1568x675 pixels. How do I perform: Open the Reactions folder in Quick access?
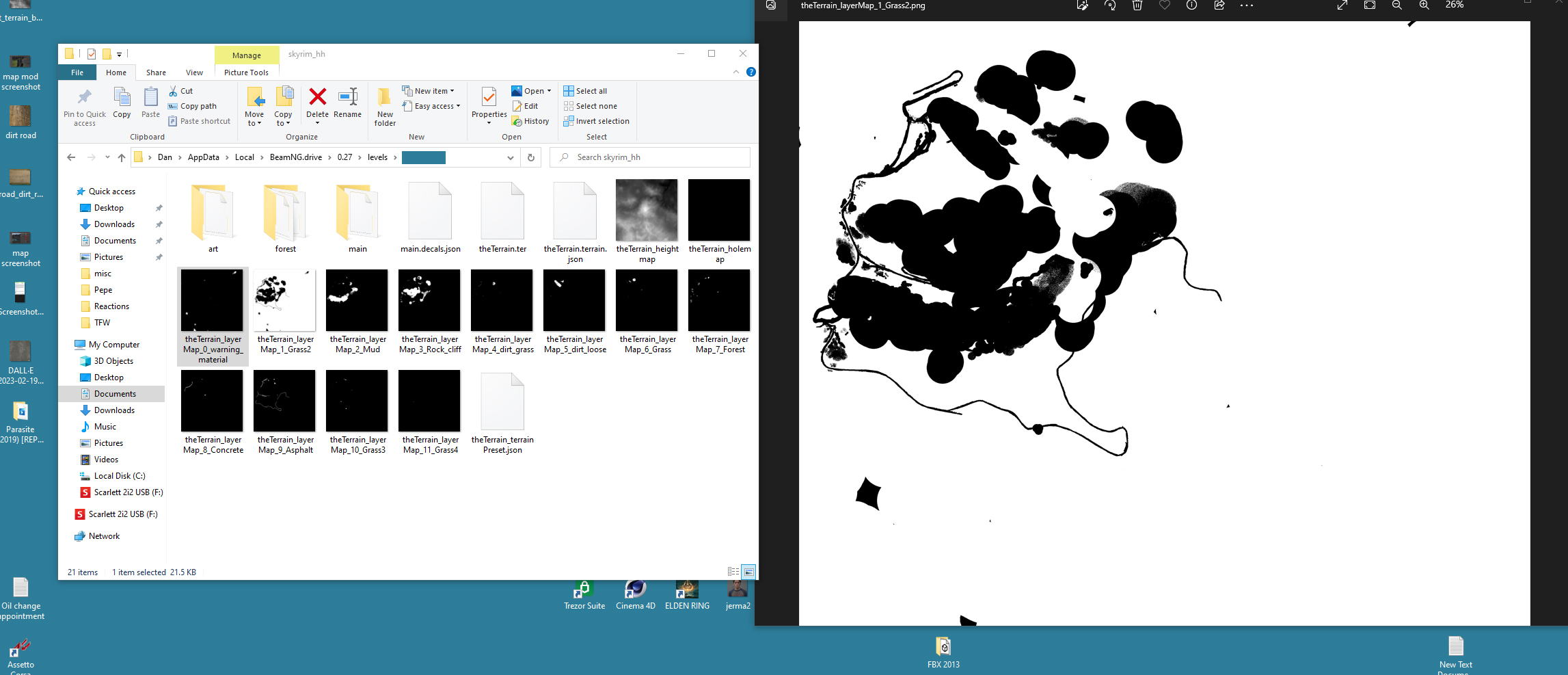click(x=111, y=306)
